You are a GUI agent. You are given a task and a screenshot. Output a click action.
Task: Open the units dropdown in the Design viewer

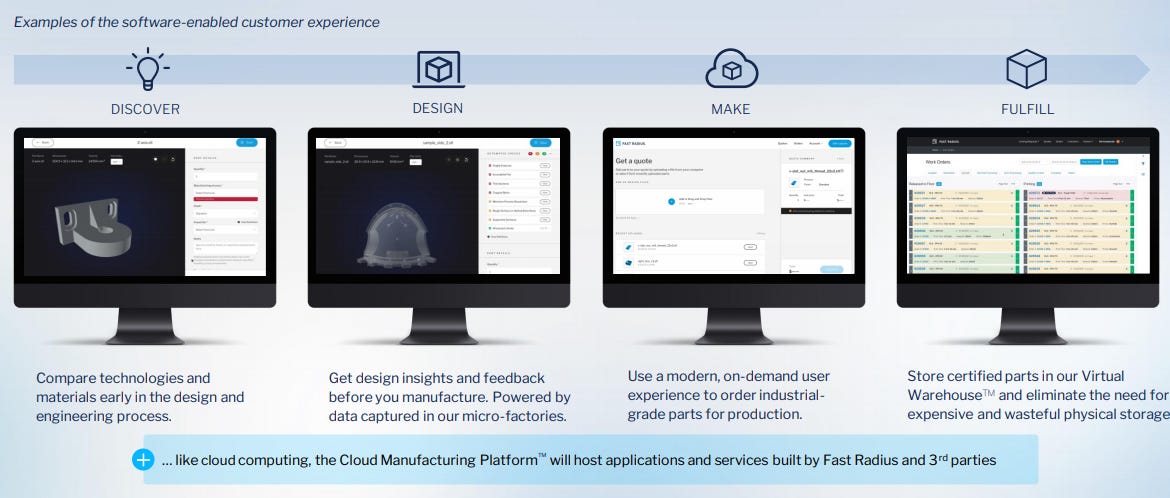(416, 162)
